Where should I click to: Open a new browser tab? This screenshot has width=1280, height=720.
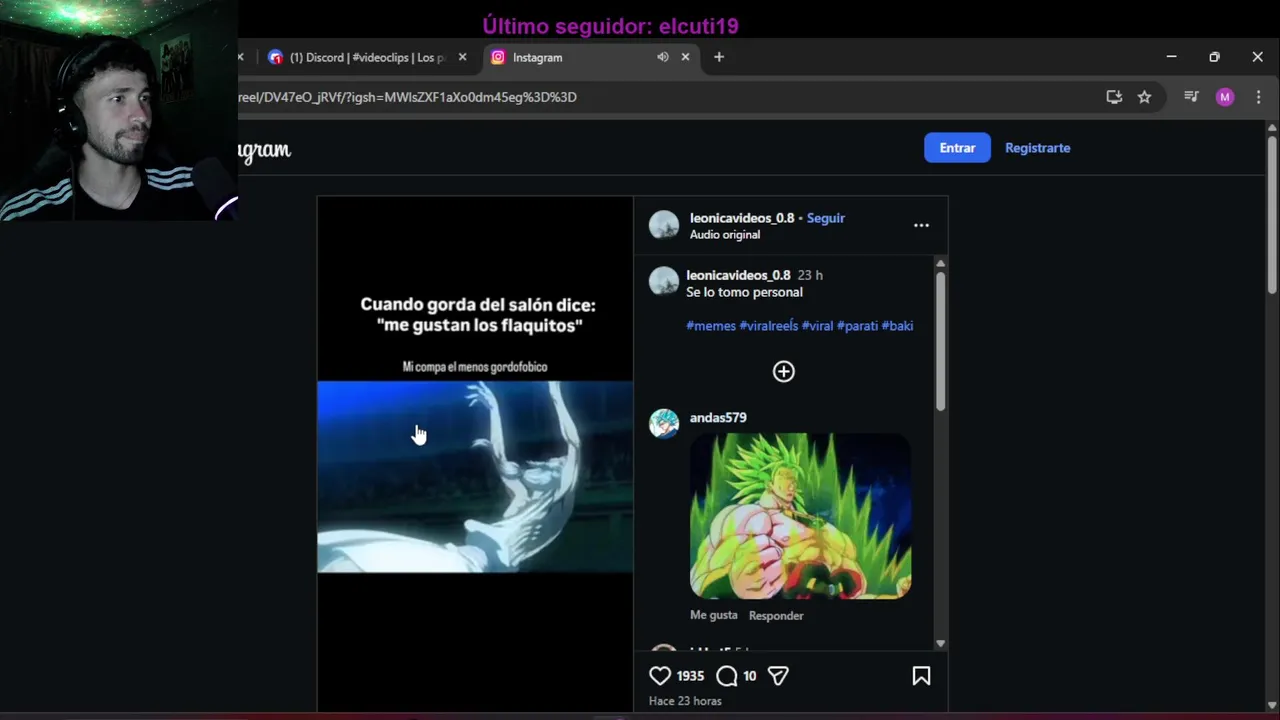[x=718, y=57]
